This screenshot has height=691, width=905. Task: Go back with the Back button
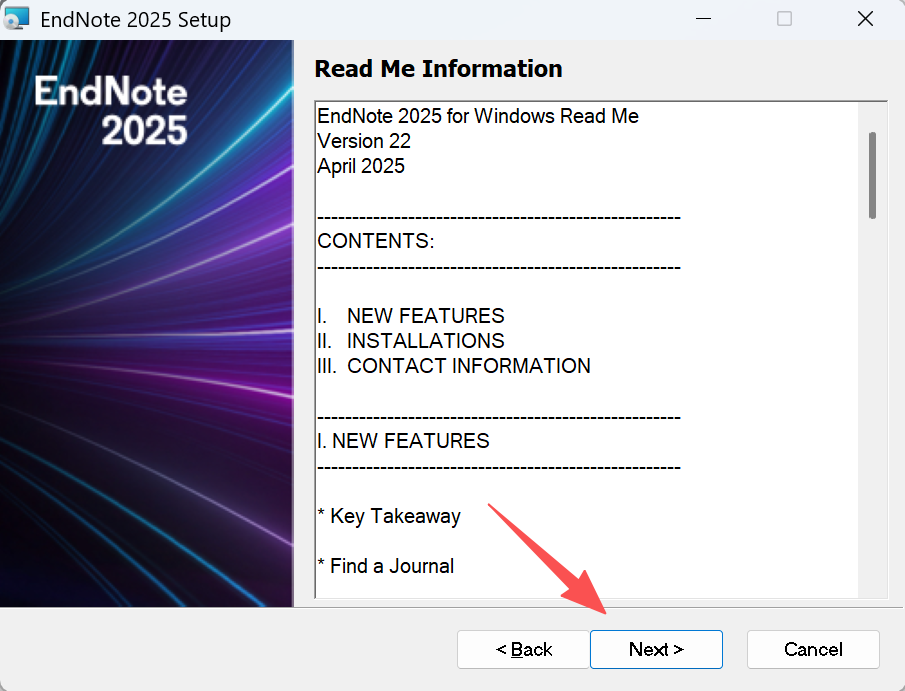point(524,649)
